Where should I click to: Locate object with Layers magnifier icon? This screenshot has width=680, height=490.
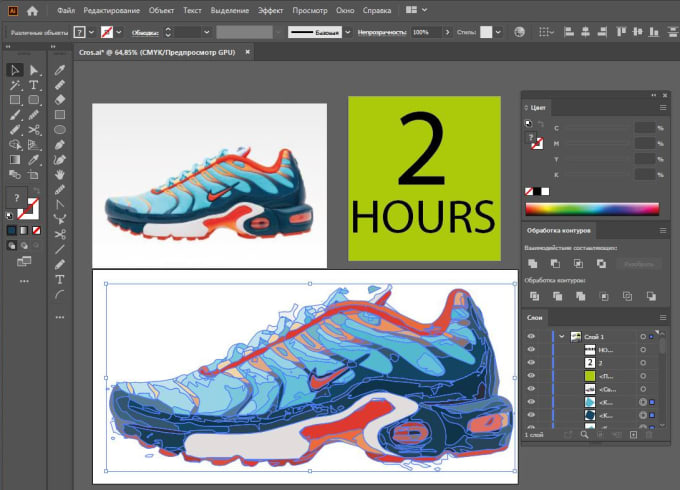click(585, 434)
